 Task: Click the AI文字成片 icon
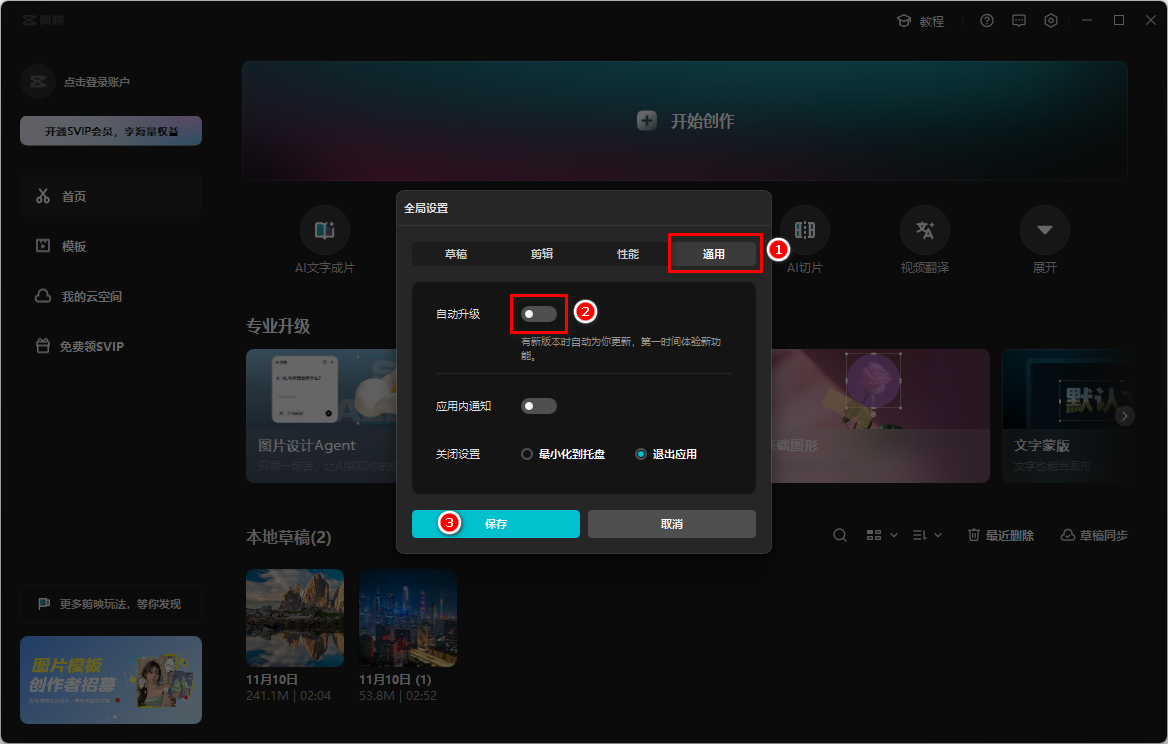[325, 231]
